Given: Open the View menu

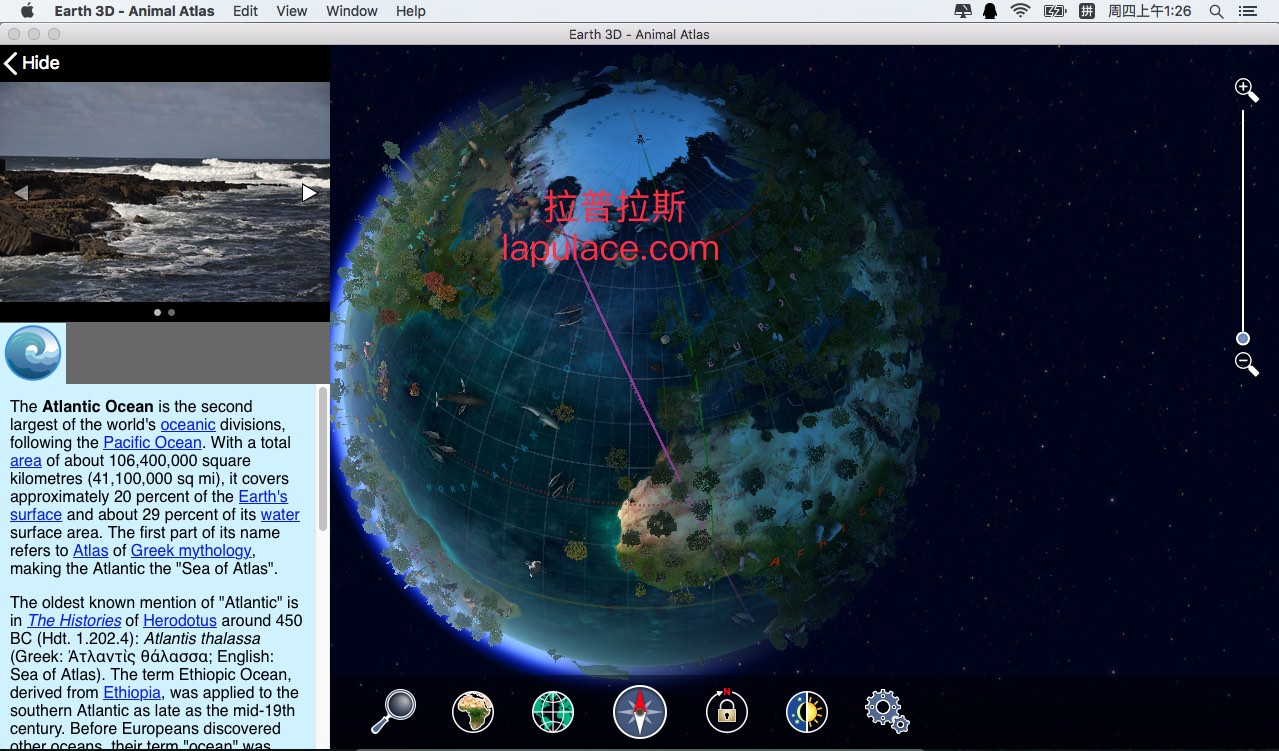Looking at the screenshot, I should click(x=291, y=11).
